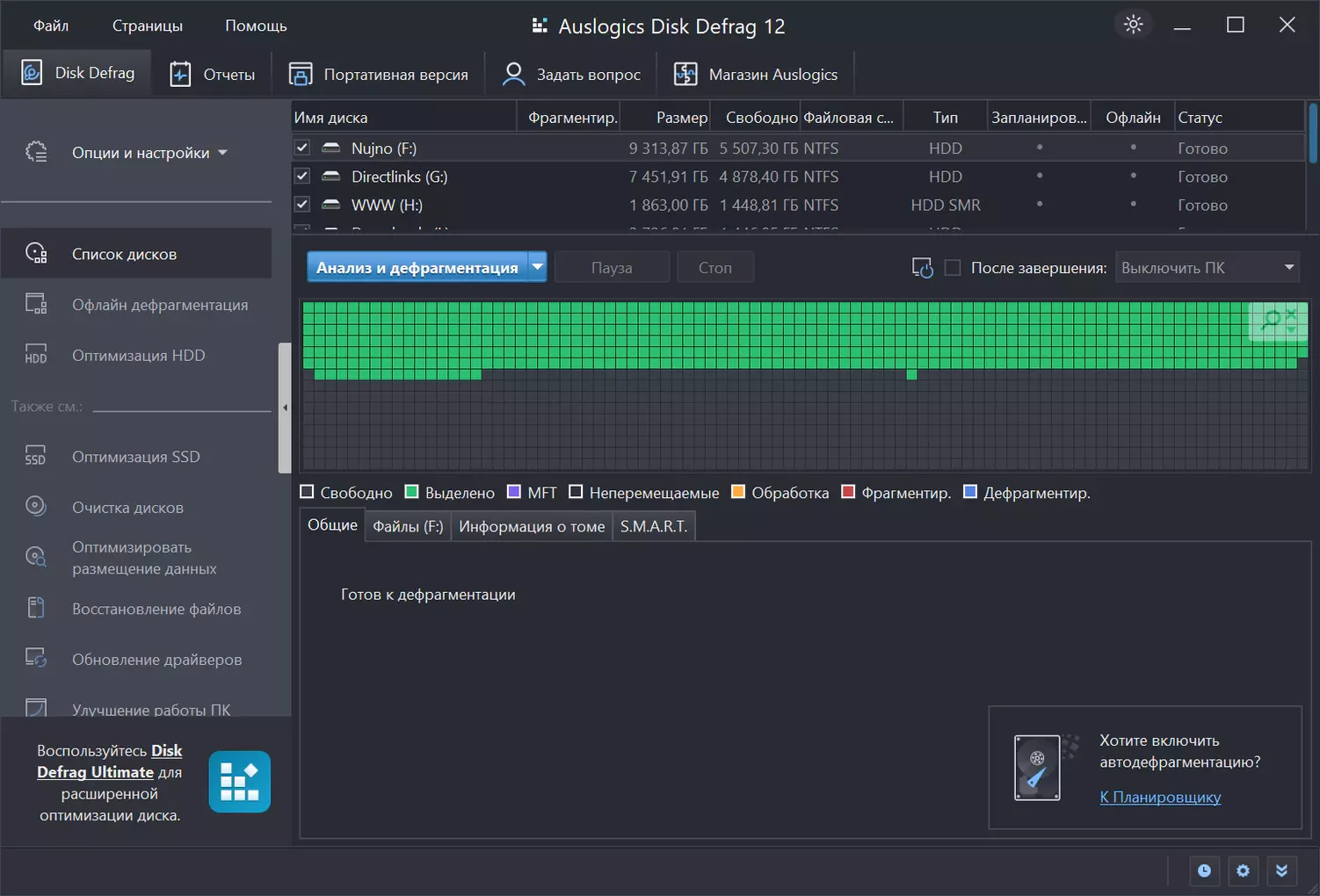Open the Офлайн дефрагментация sidebar icon

pyautogui.click(x=36, y=305)
